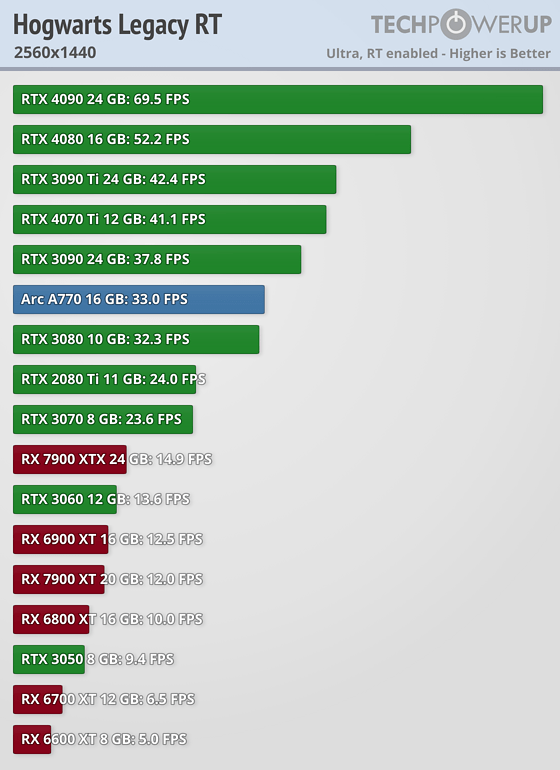Select the RTX 3090 Ti 24 GB bar
The width and height of the screenshot is (560, 770).
pyautogui.click(x=174, y=179)
